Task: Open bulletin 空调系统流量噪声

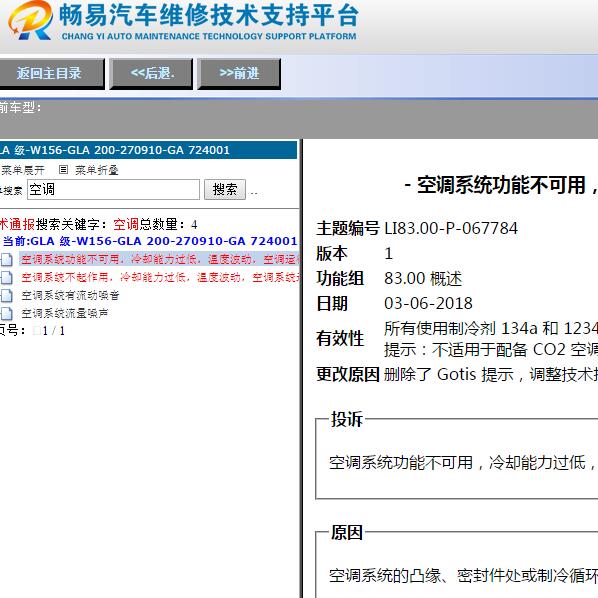Action: (x=65, y=313)
